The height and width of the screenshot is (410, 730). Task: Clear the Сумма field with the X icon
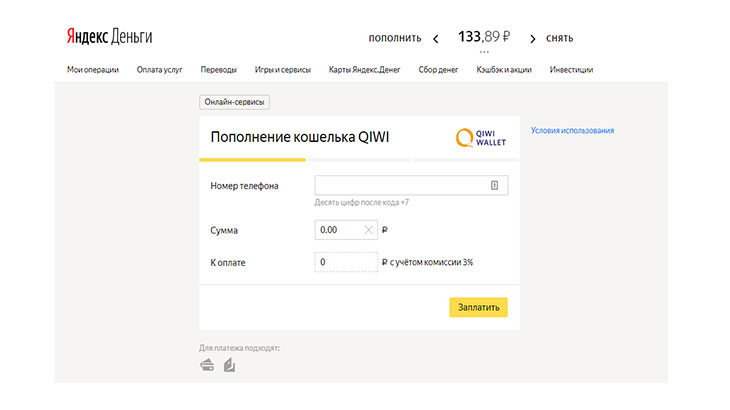[x=368, y=230]
